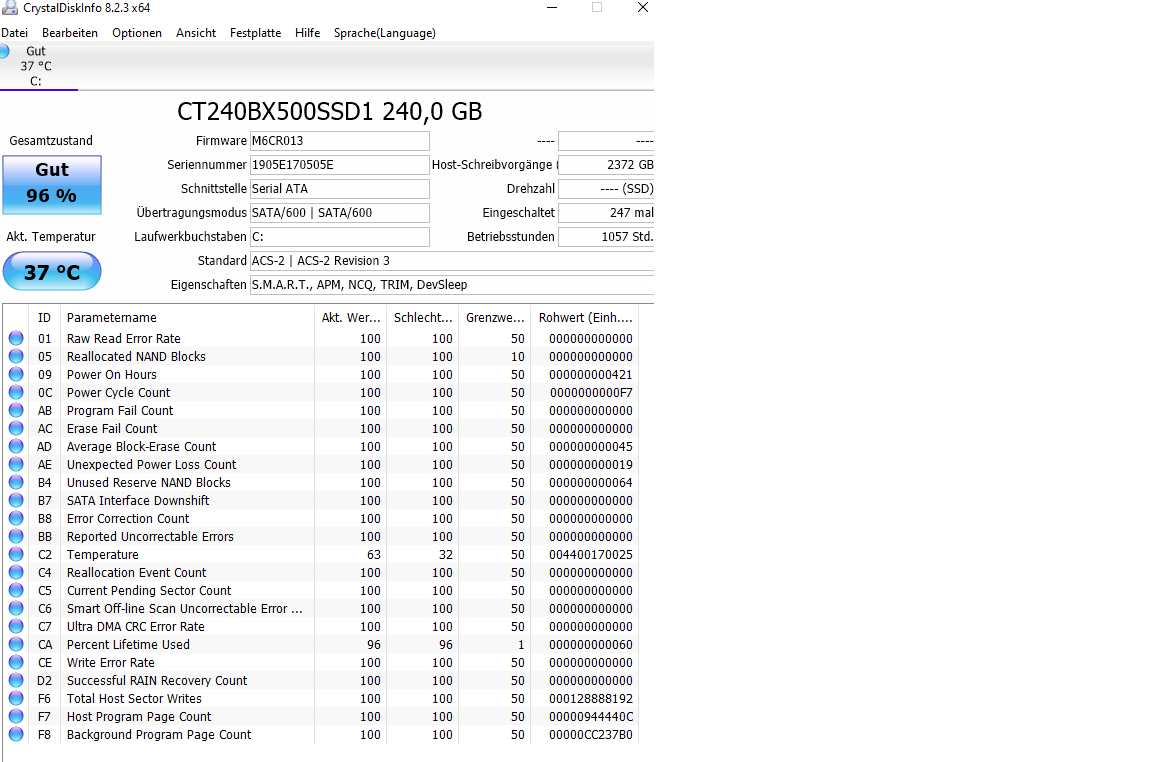1152x762 pixels.
Task: Click the status orb for Unused Reserve NAND Blocks
Action: 16,482
